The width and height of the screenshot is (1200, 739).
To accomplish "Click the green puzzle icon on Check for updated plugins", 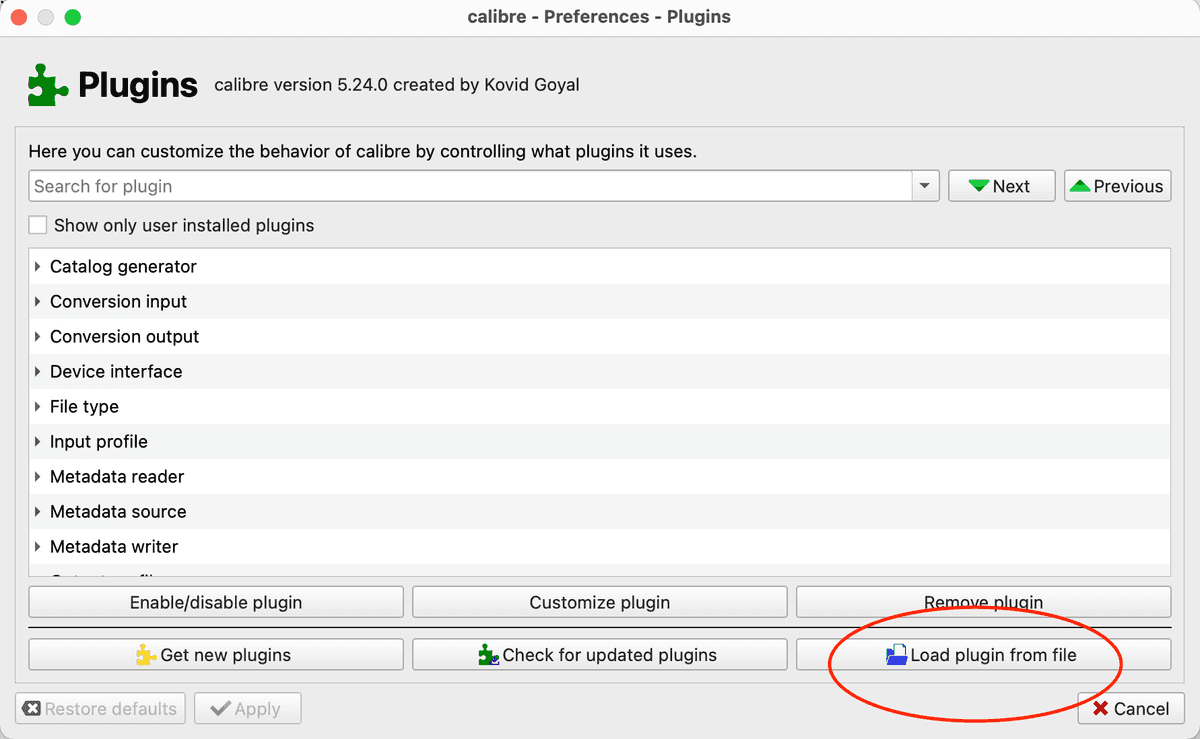I will pos(489,655).
